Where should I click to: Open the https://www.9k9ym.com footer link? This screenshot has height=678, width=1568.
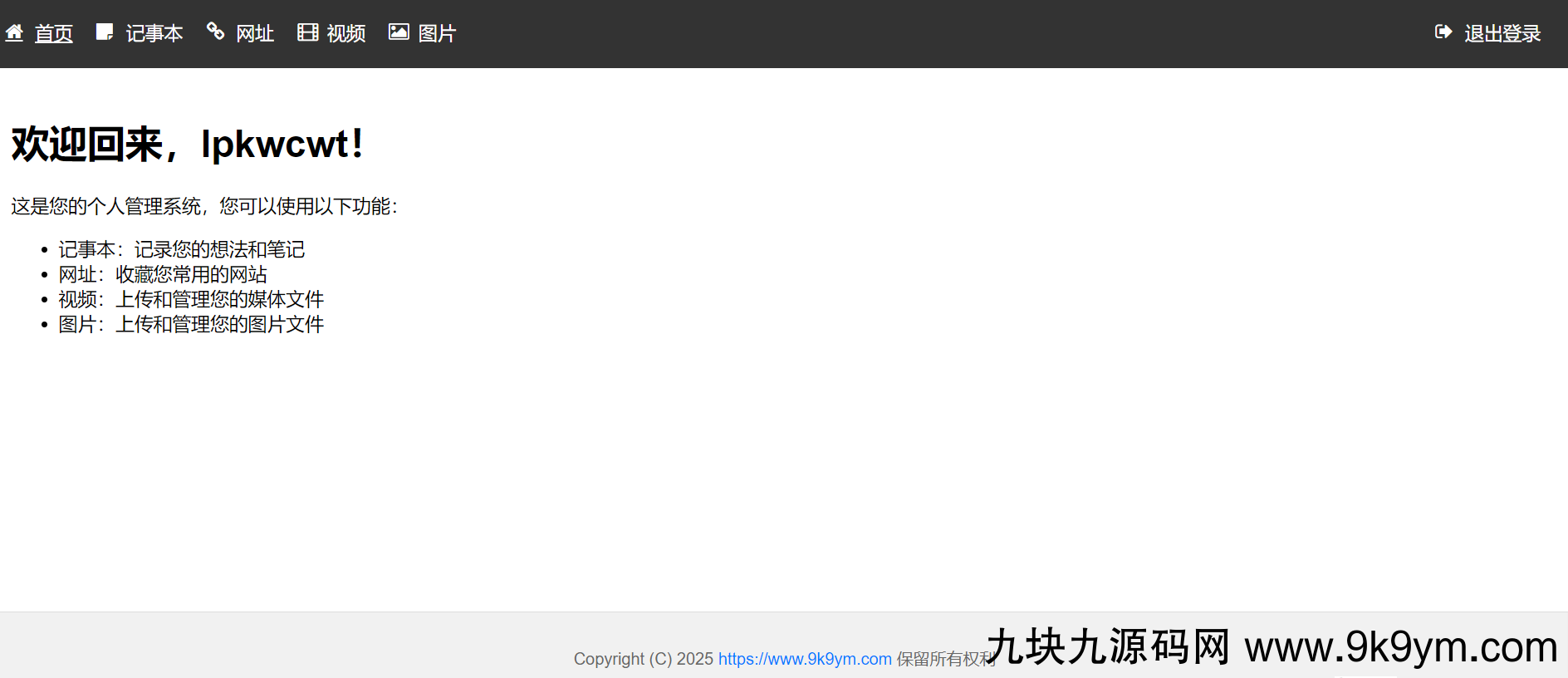pos(805,659)
